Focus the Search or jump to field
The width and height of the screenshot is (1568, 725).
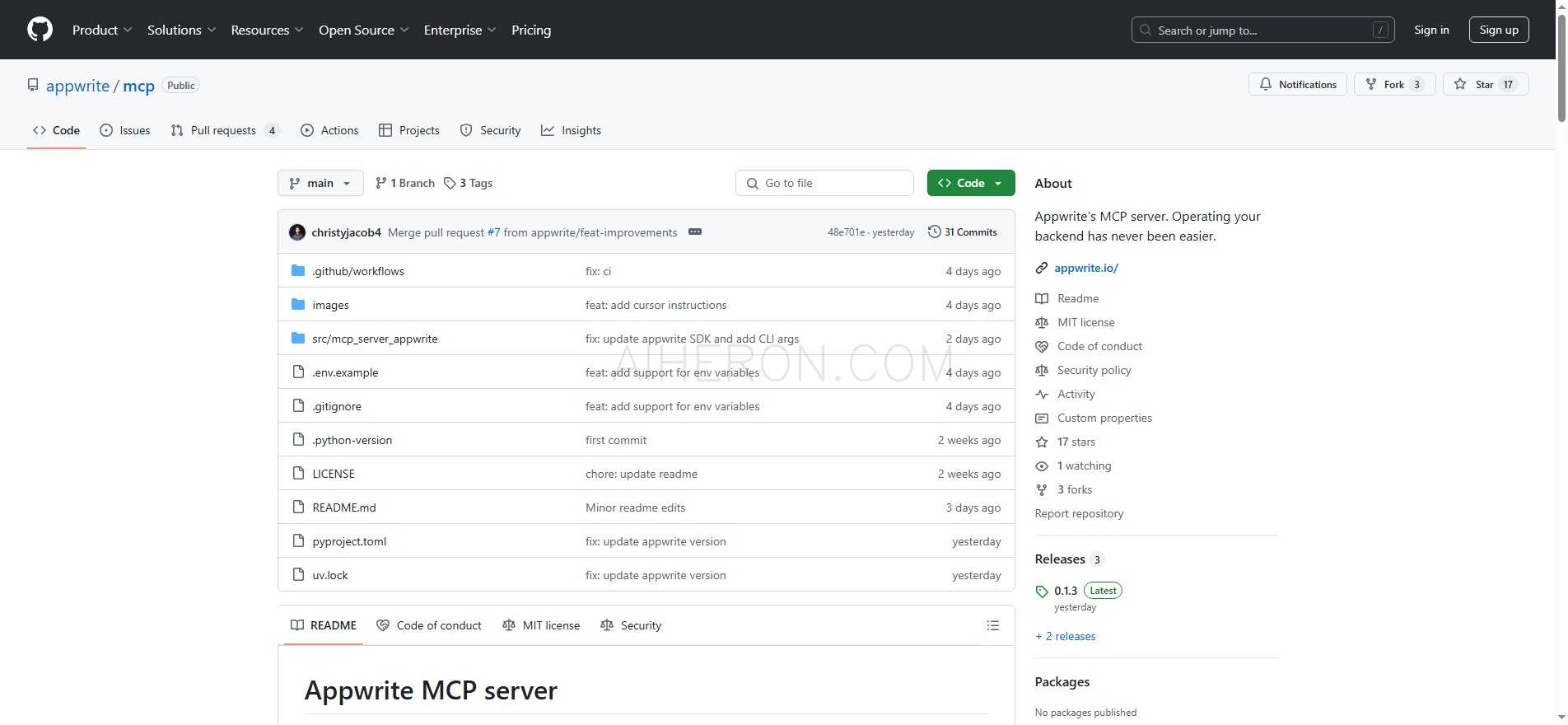point(1263,30)
